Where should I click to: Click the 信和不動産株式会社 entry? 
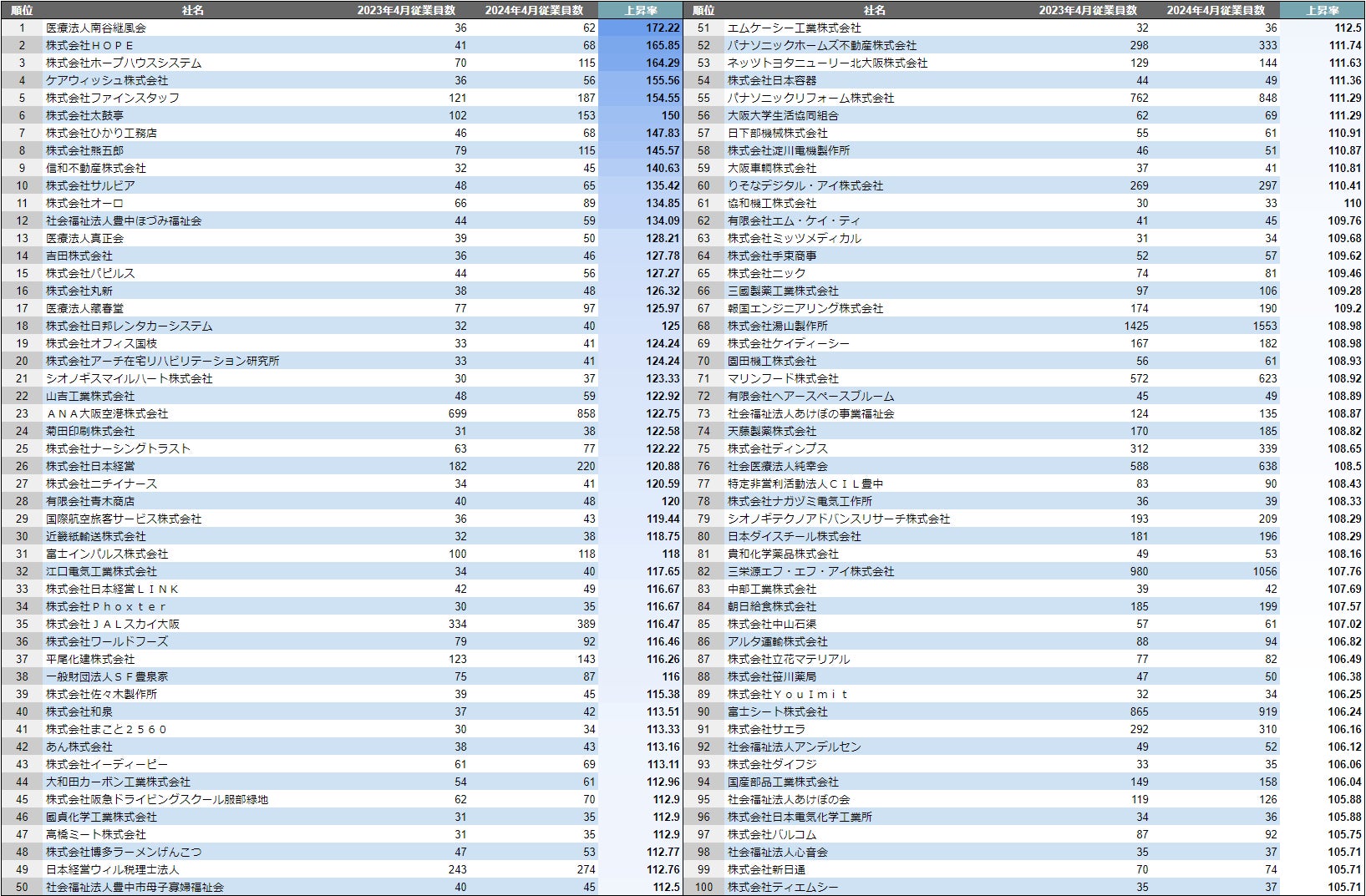coord(96,168)
